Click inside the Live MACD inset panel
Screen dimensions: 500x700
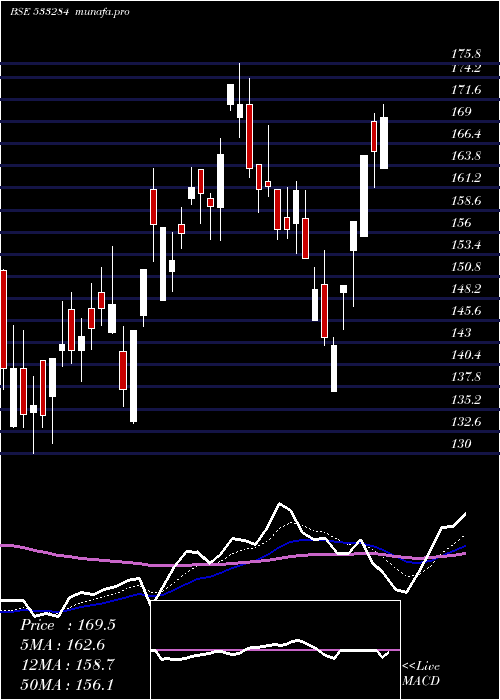point(275,650)
